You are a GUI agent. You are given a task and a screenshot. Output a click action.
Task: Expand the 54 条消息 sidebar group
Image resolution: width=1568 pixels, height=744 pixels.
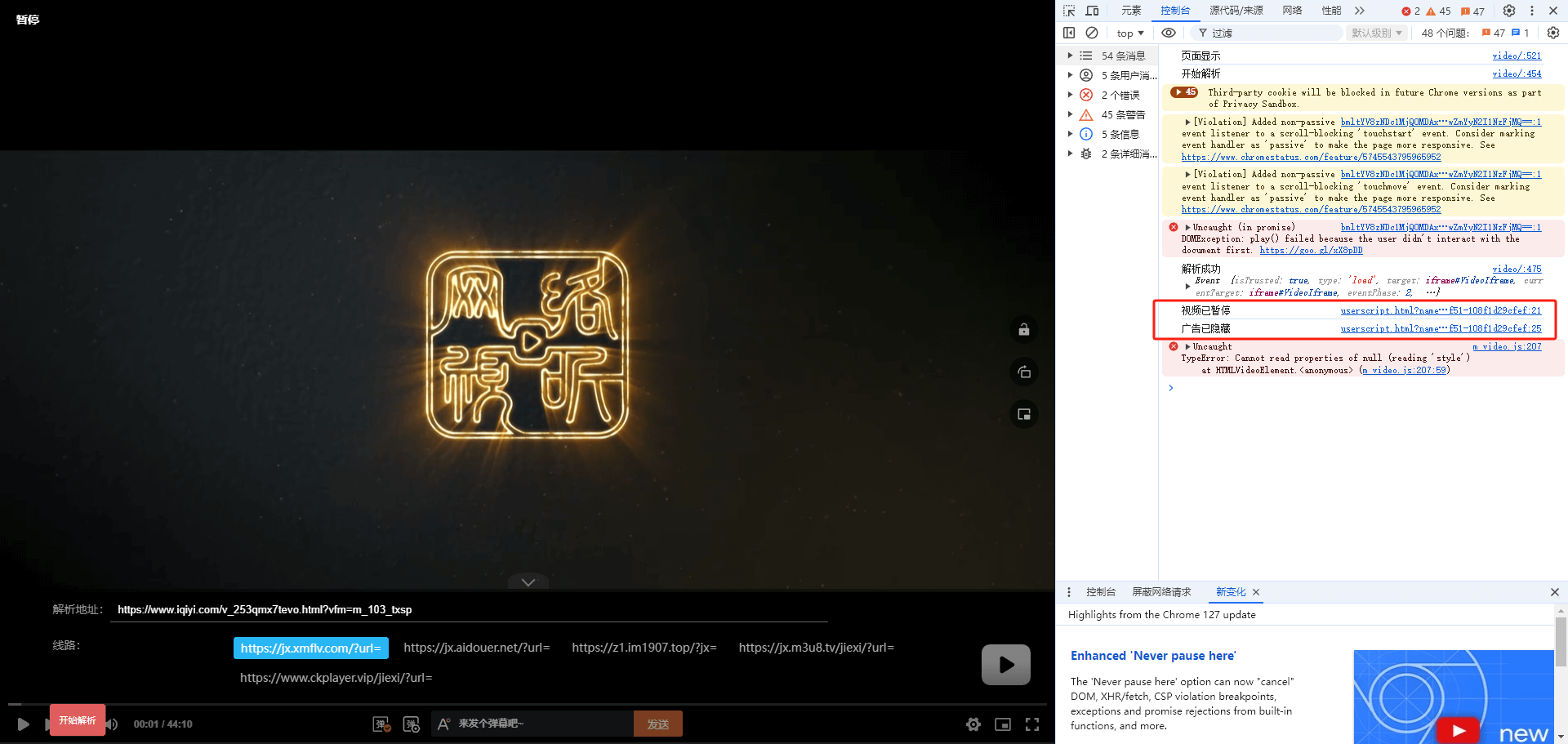(x=1070, y=56)
